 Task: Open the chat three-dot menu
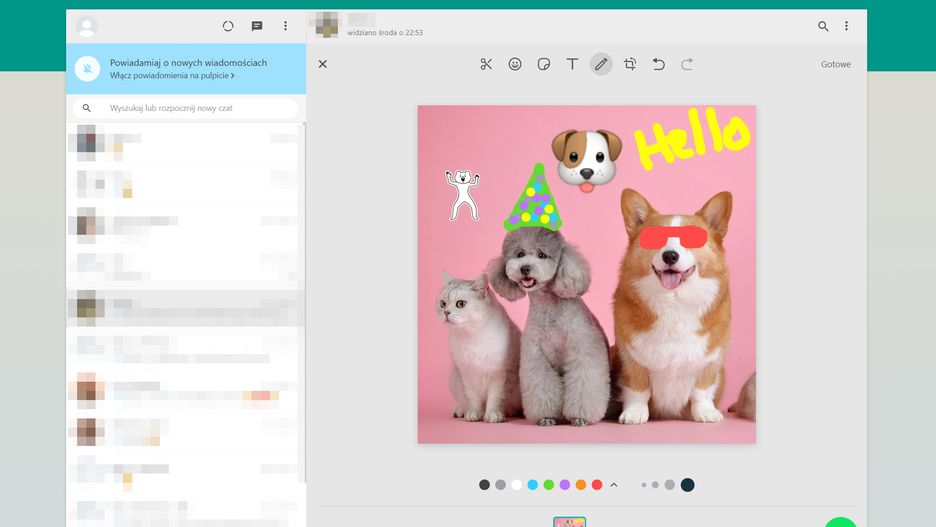[x=846, y=26]
